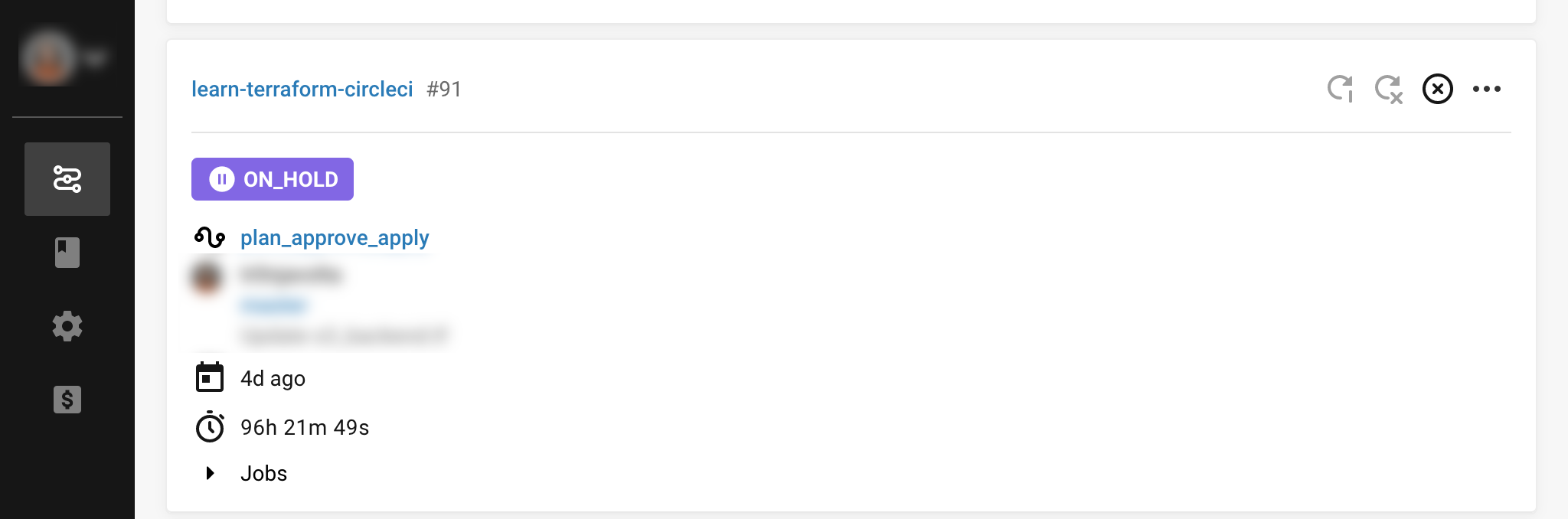The width and height of the screenshot is (1568, 519).
Task: Expand the Jobs list triangle
Action: pos(210,473)
